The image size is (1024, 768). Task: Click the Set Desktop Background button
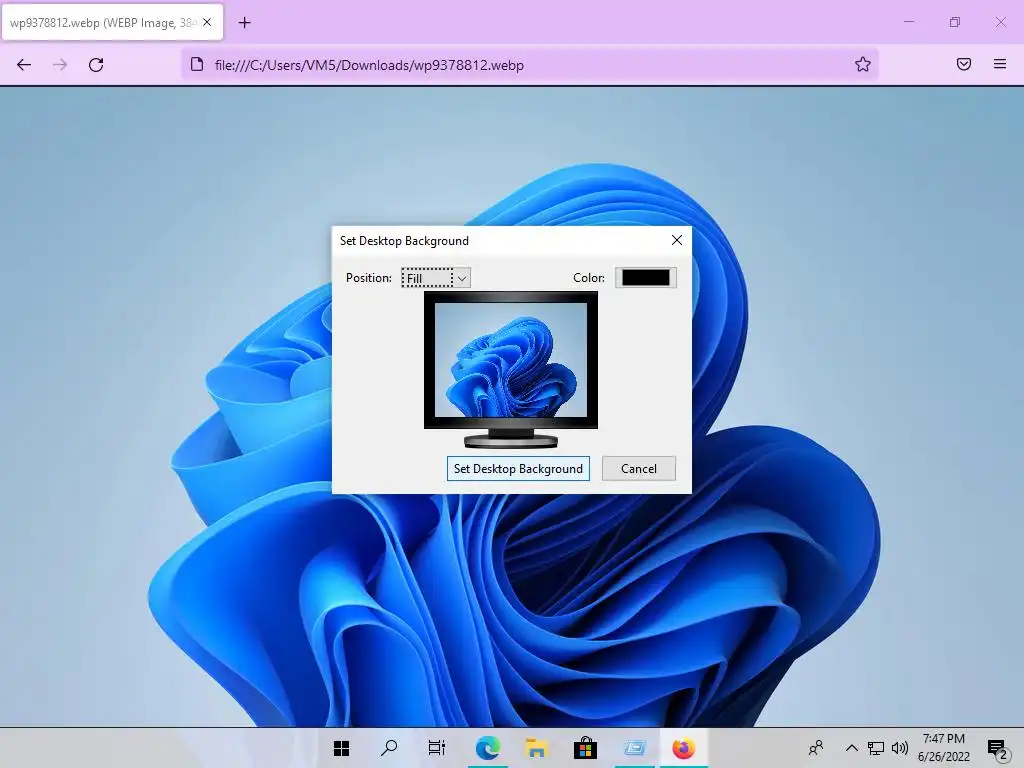[518, 469]
